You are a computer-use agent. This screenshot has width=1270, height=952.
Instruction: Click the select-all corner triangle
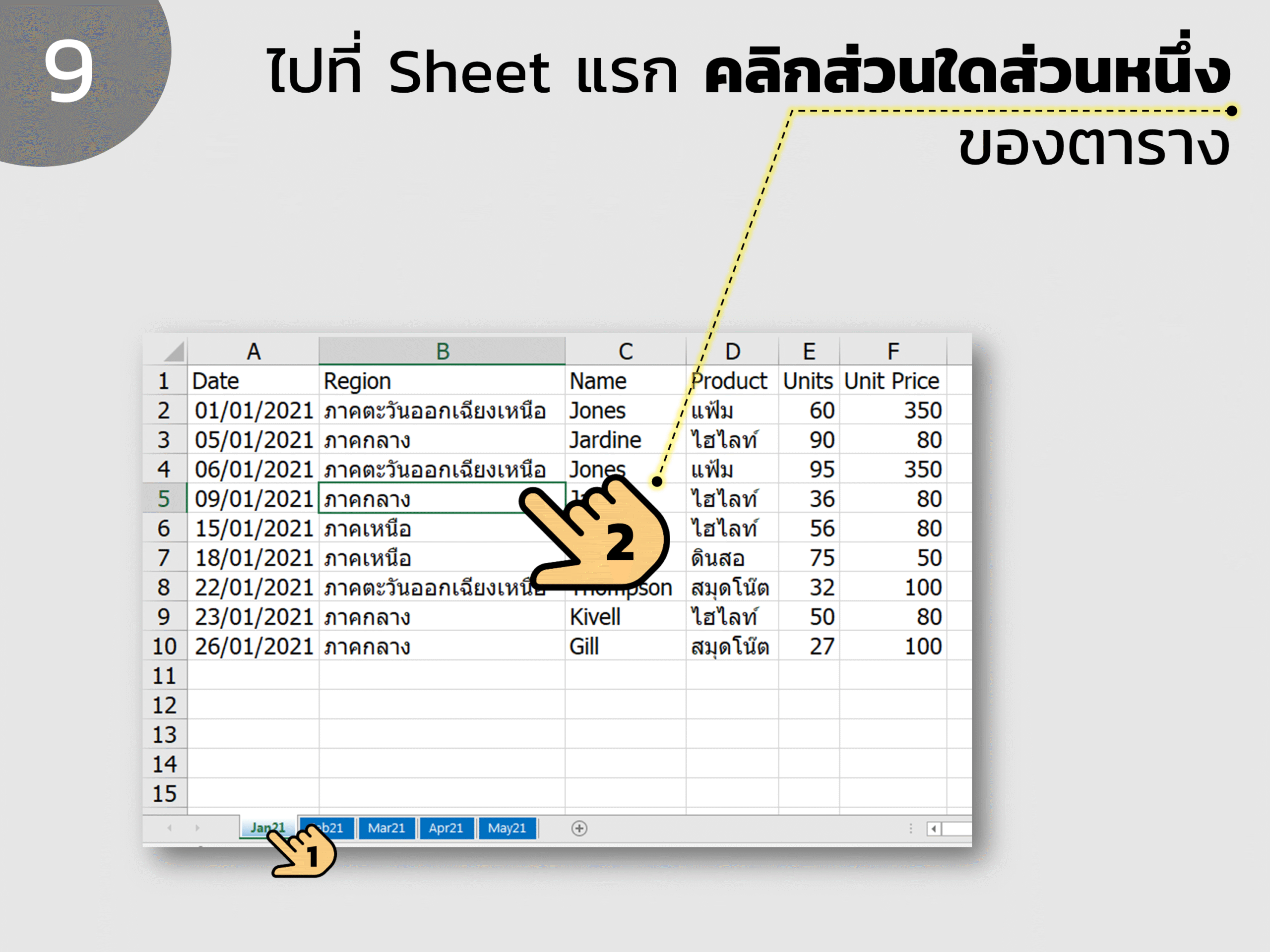(174, 351)
